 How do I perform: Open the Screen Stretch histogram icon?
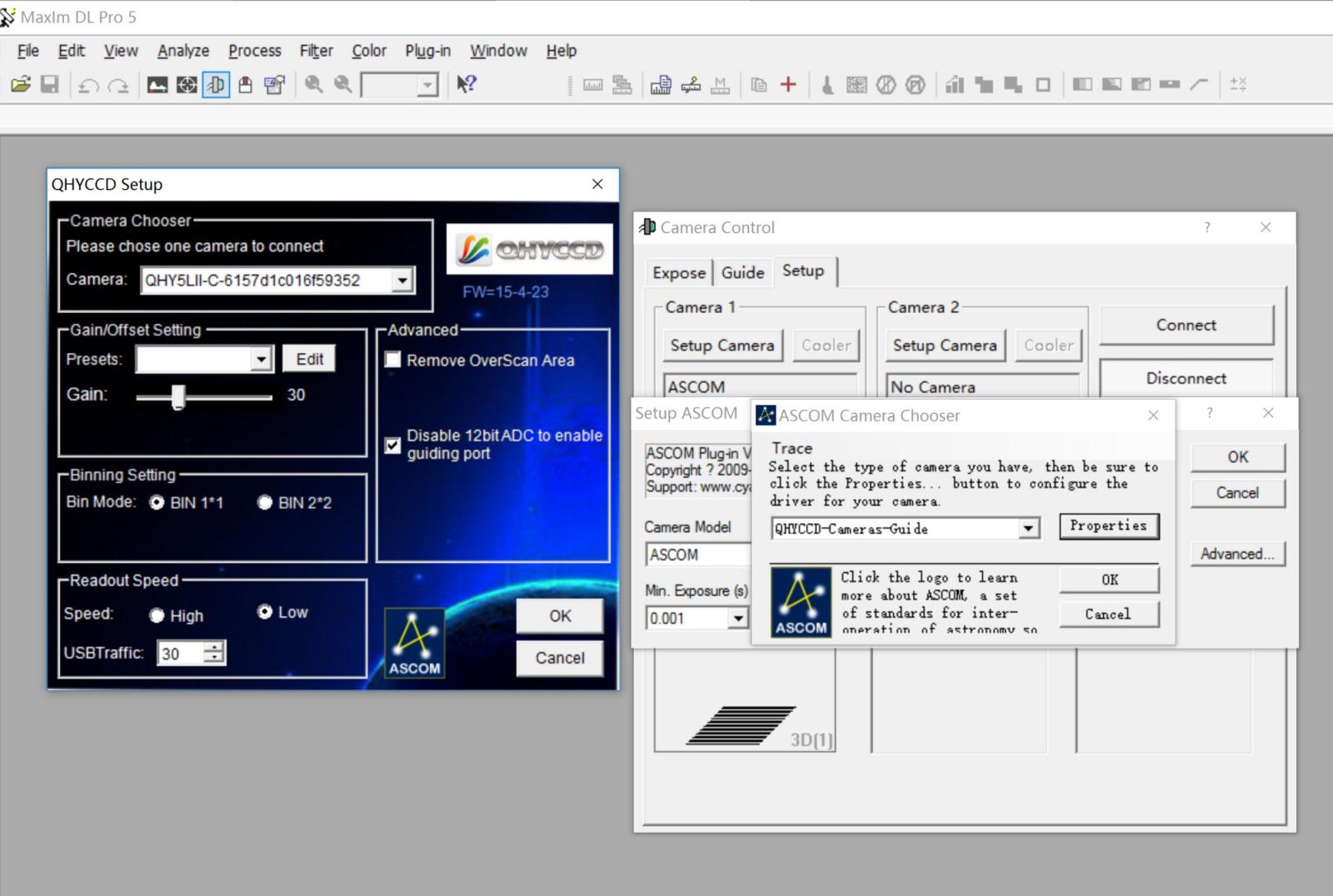point(157,85)
